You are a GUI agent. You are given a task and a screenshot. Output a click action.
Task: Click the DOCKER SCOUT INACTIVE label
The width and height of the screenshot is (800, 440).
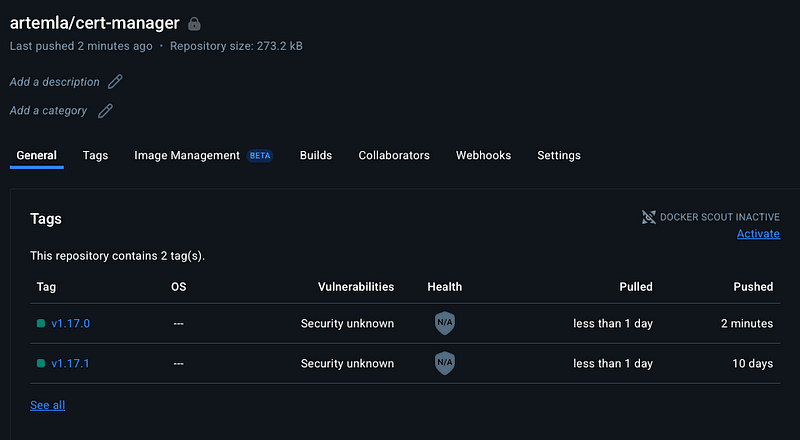pyautogui.click(x=720, y=217)
